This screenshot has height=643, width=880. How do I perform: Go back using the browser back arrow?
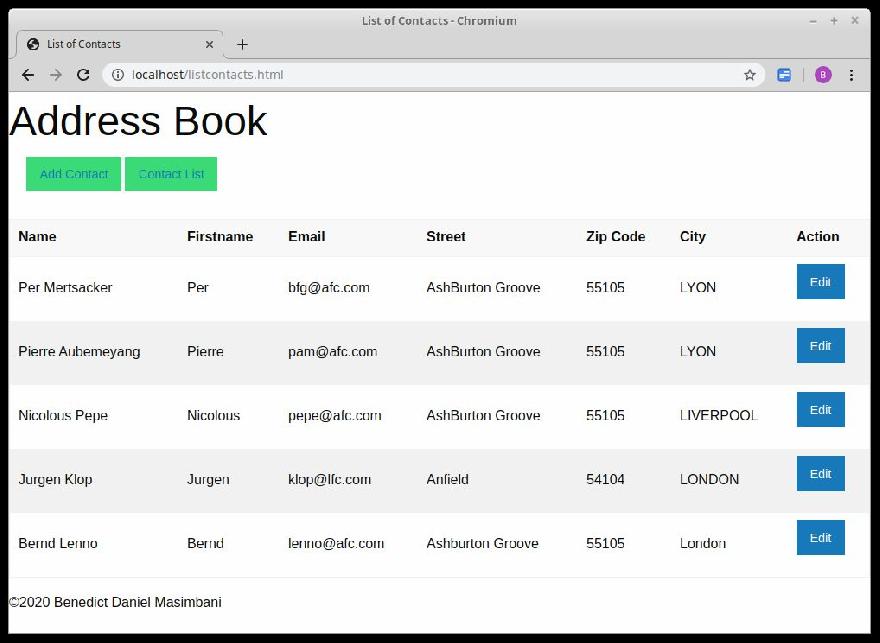click(28, 75)
